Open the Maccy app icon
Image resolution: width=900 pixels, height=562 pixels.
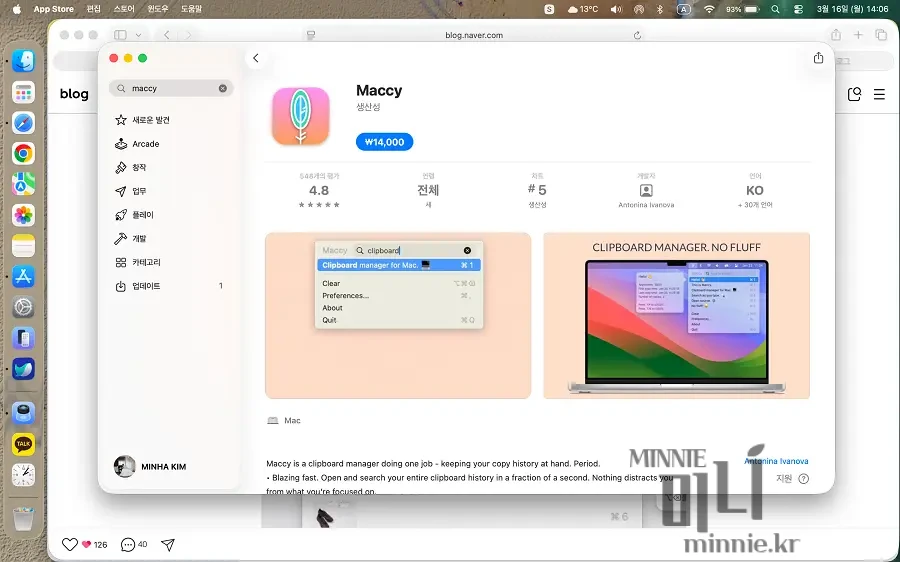tap(301, 117)
